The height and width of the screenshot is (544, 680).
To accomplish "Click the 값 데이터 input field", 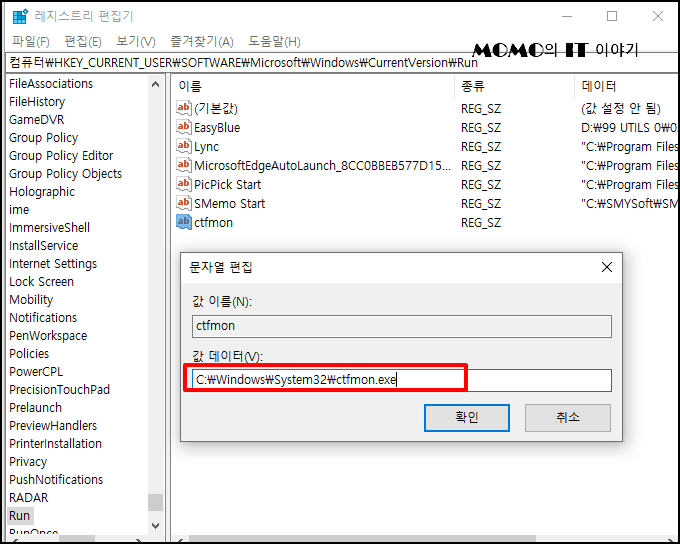I will (x=402, y=380).
